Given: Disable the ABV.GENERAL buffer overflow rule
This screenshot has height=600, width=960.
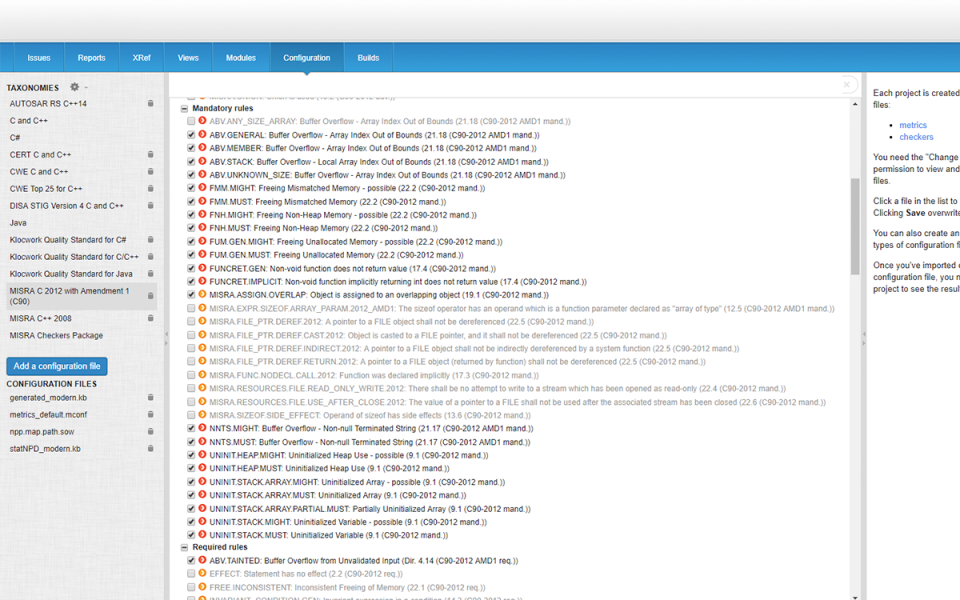Looking at the screenshot, I should [x=190, y=134].
